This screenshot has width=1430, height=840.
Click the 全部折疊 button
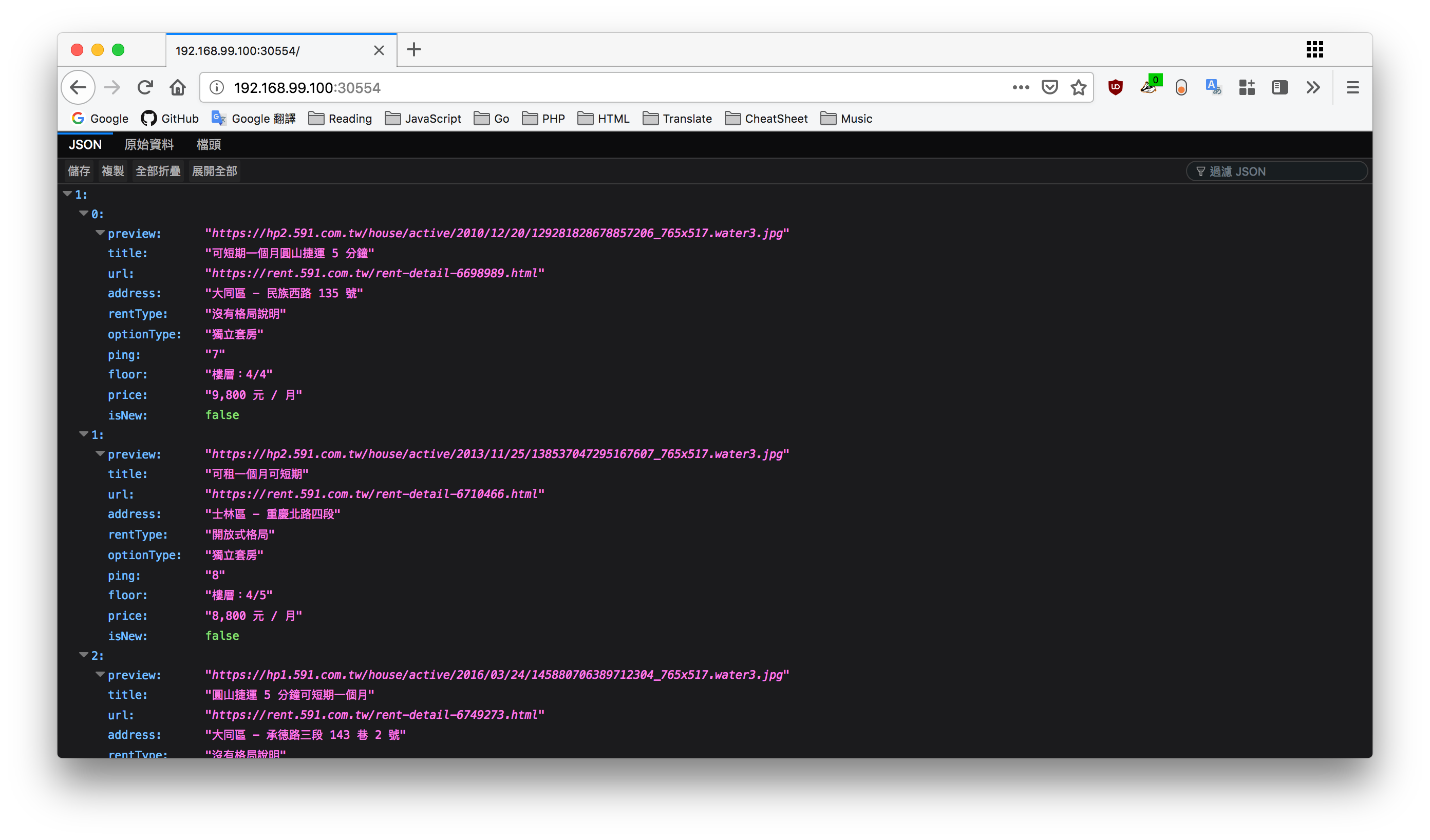[158, 171]
